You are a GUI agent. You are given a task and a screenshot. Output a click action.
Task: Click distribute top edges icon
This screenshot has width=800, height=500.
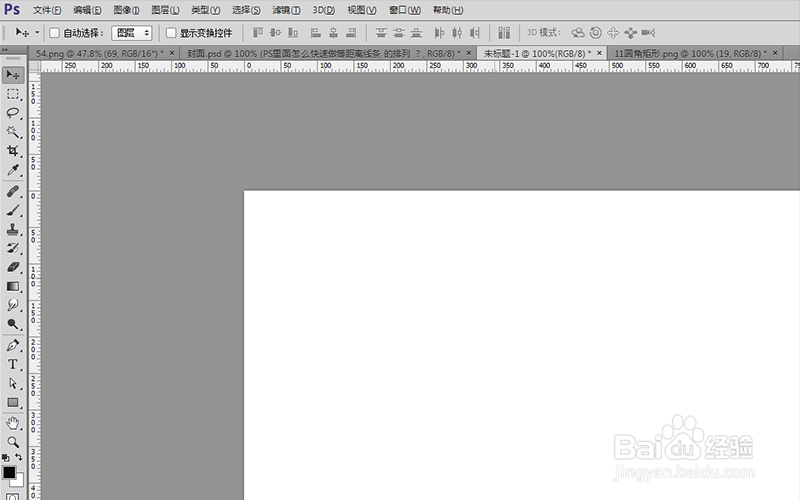tap(381, 33)
